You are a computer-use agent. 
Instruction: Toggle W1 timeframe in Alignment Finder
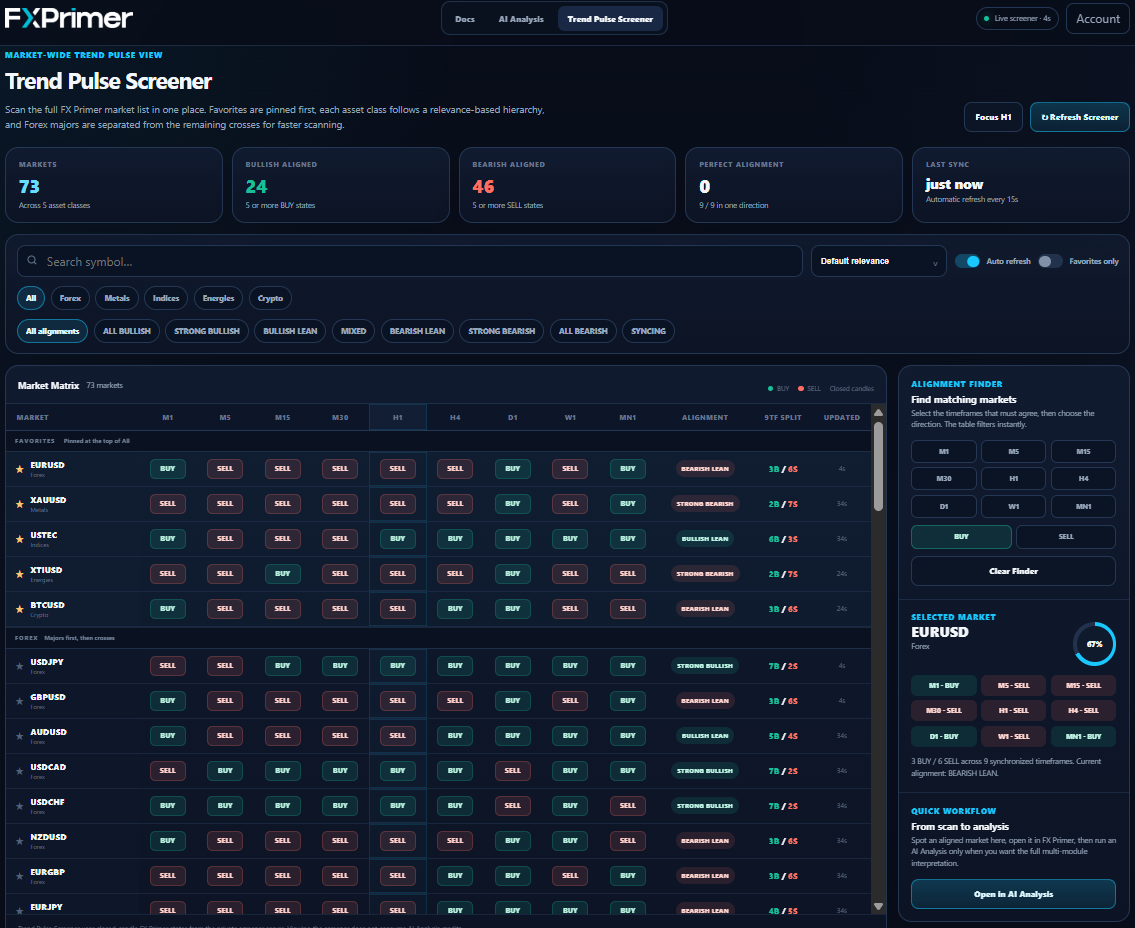click(x=1013, y=507)
